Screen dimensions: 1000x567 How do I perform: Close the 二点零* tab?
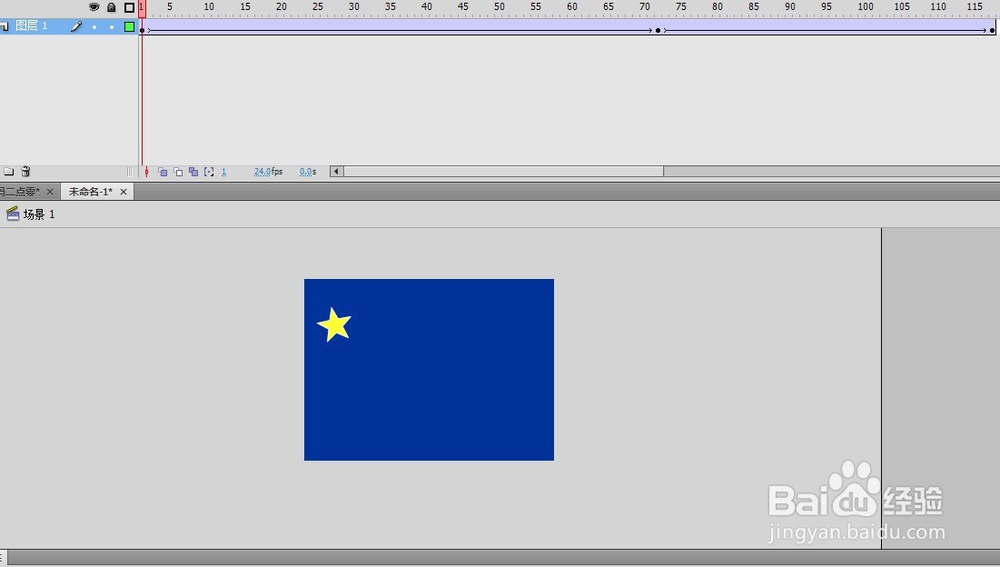(x=50, y=191)
